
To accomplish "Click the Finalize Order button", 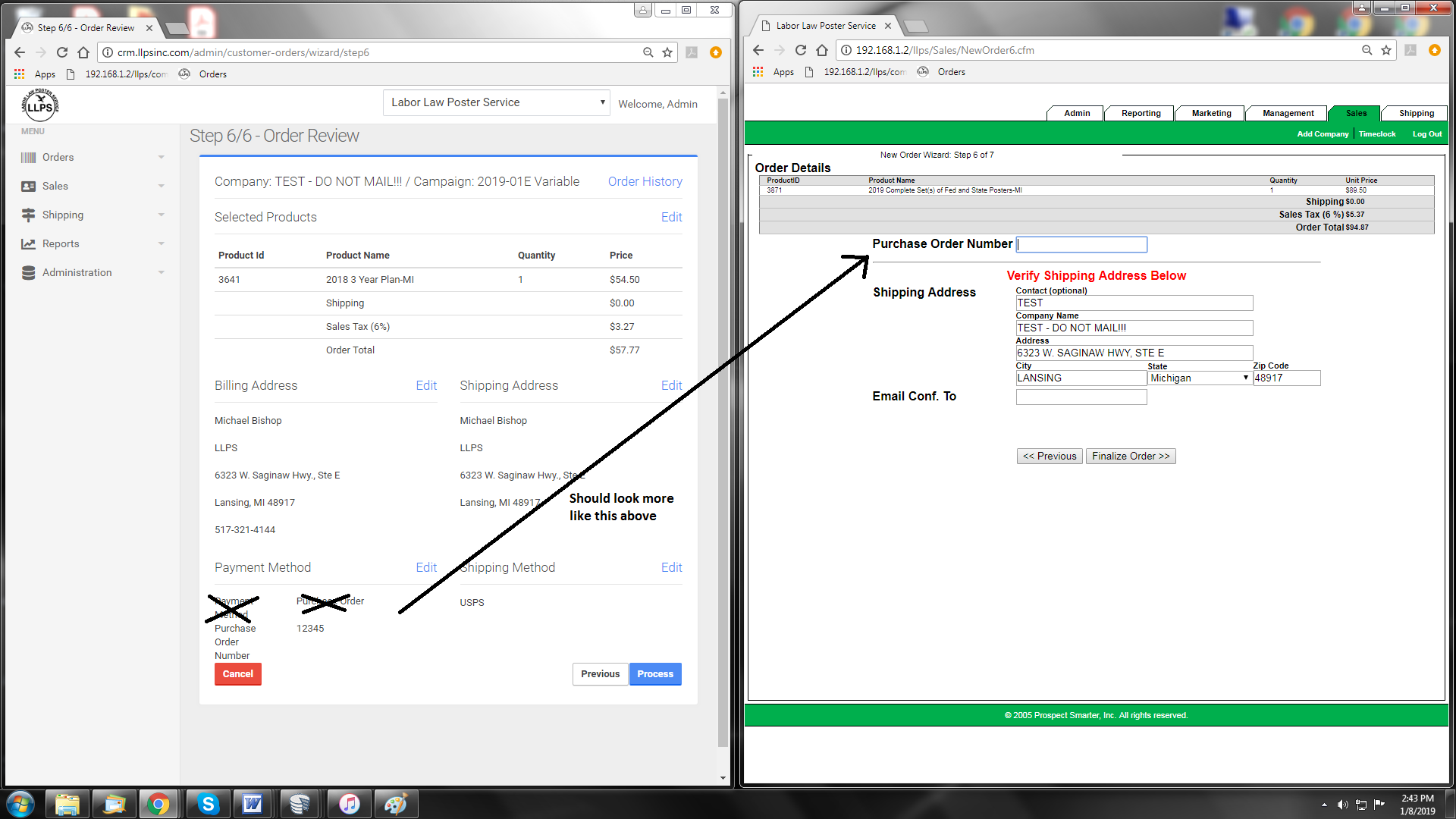I will pos(1130,456).
